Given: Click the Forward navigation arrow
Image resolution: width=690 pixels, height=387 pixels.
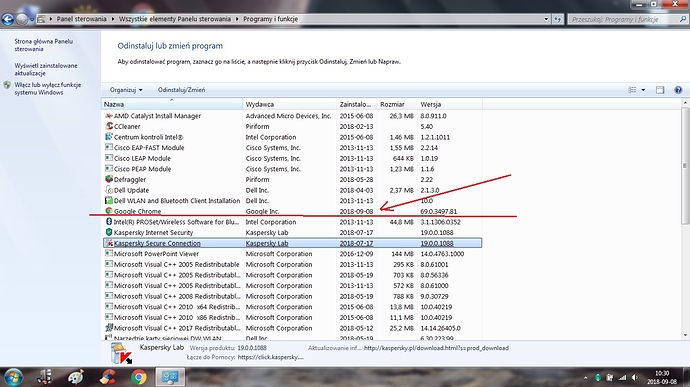Looking at the screenshot, I should 22,19.
